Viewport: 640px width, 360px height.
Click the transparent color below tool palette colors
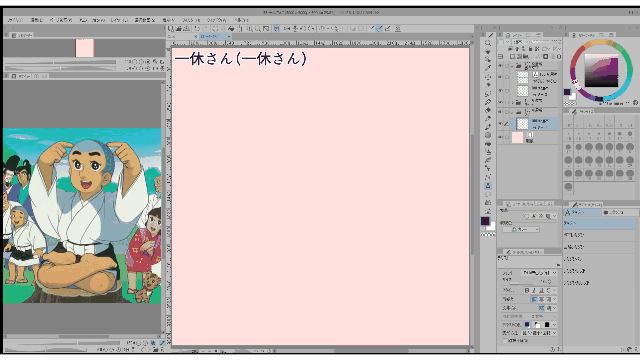pos(487,235)
